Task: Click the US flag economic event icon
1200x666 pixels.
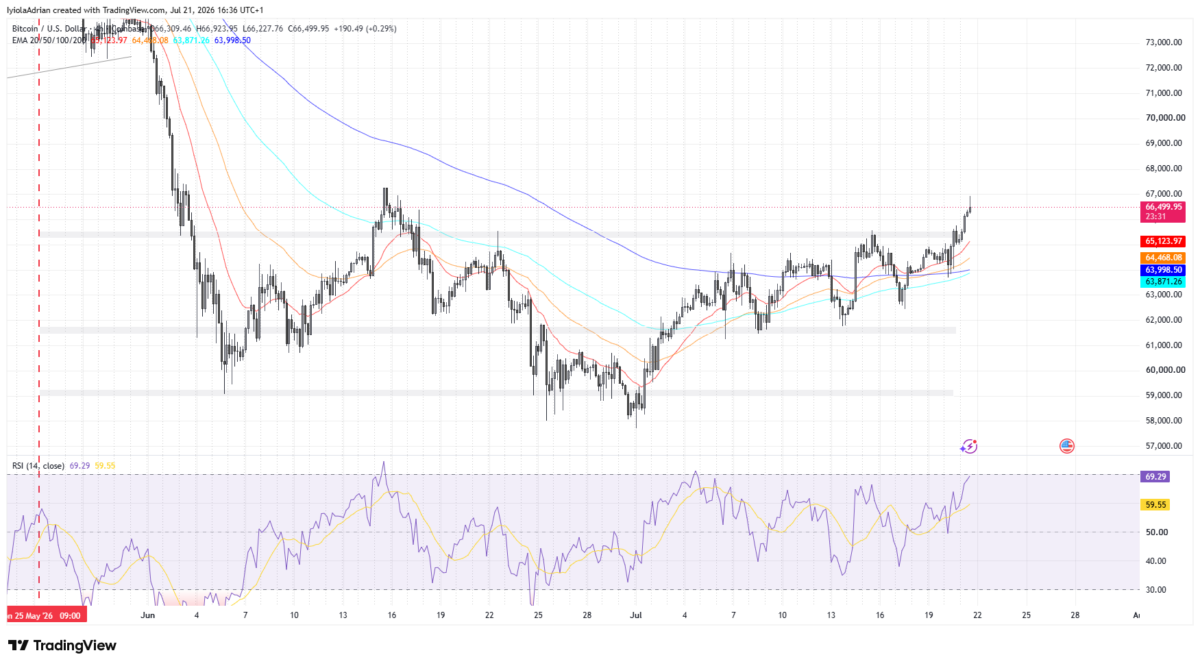Action: (x=1066, y=446)
